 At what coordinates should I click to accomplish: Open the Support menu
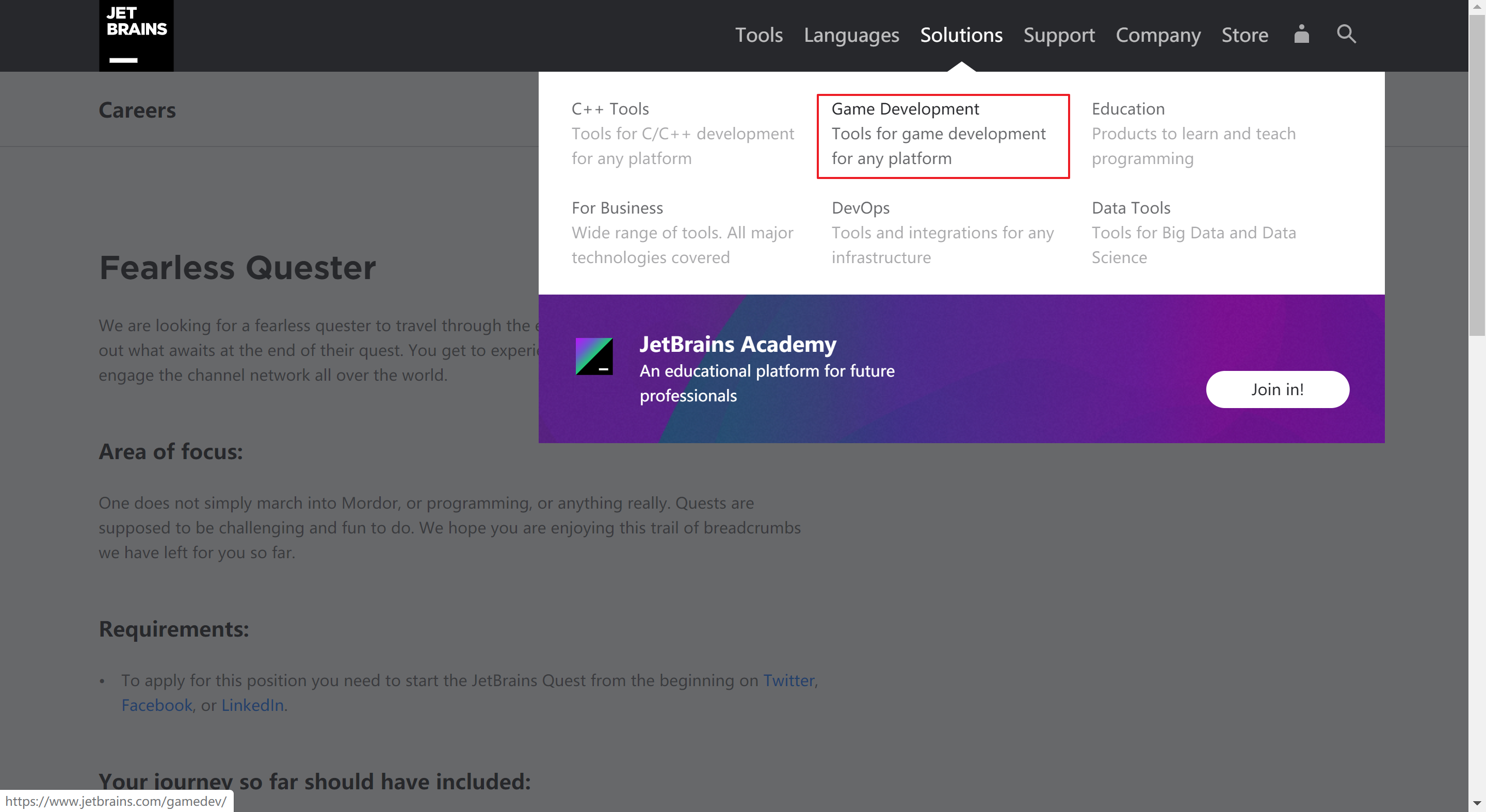click(1059, 35)
